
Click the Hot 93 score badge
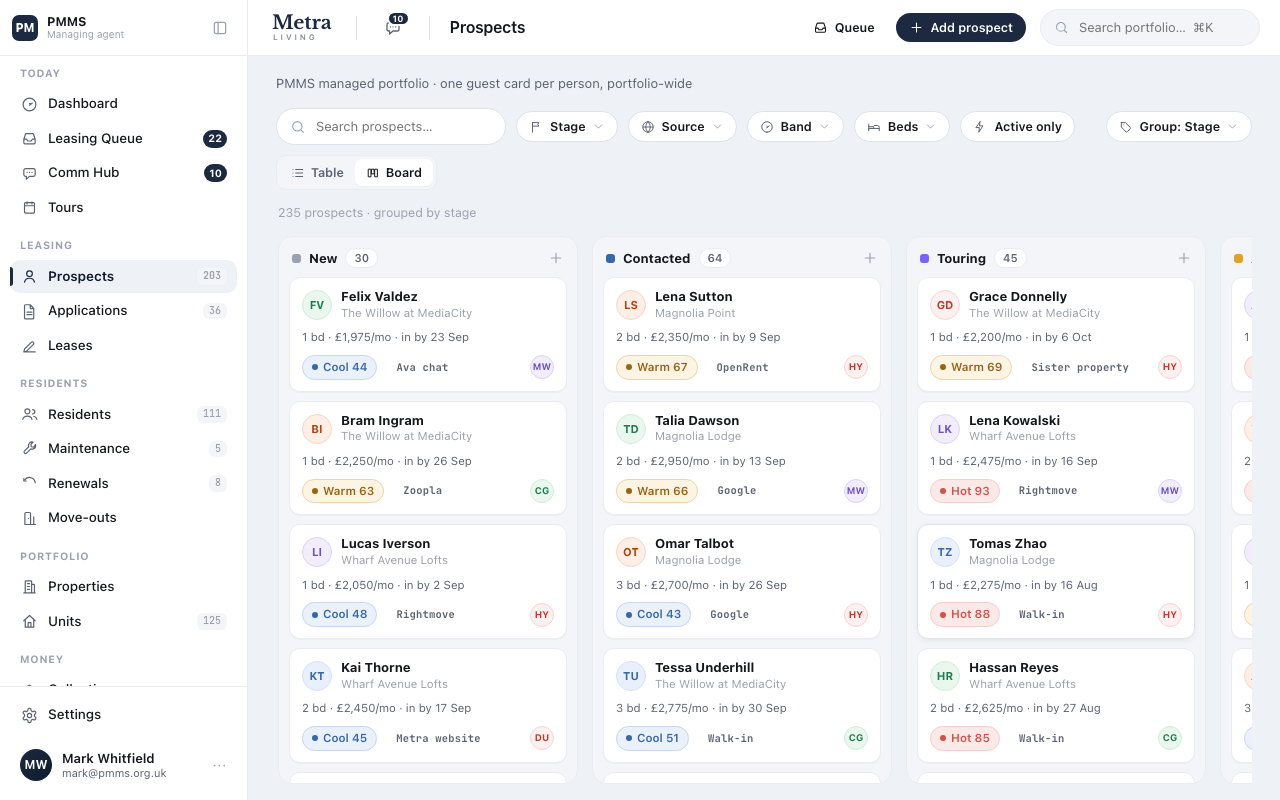[965, 491]
